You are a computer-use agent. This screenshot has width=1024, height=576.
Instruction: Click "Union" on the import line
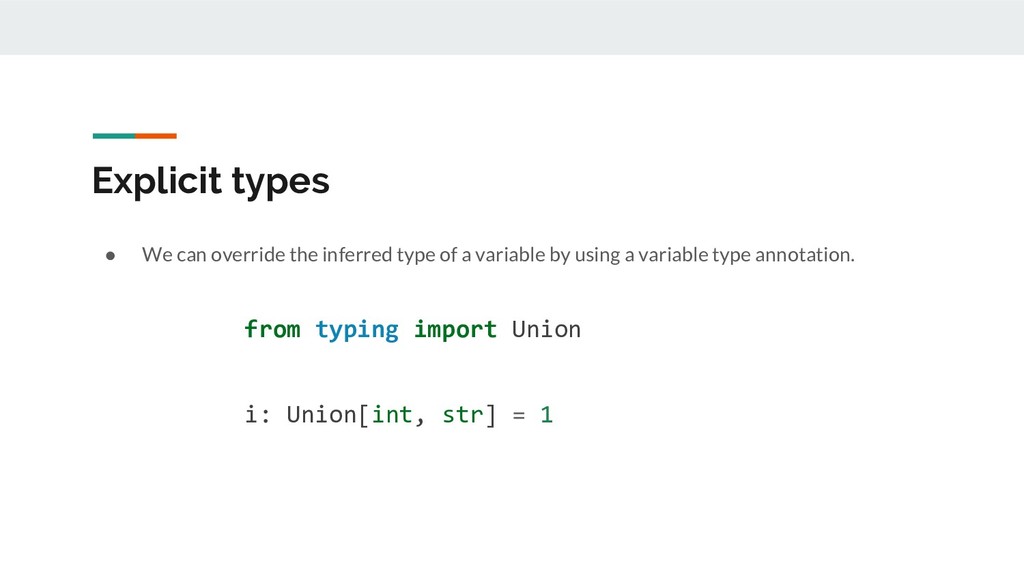point(546,329)
